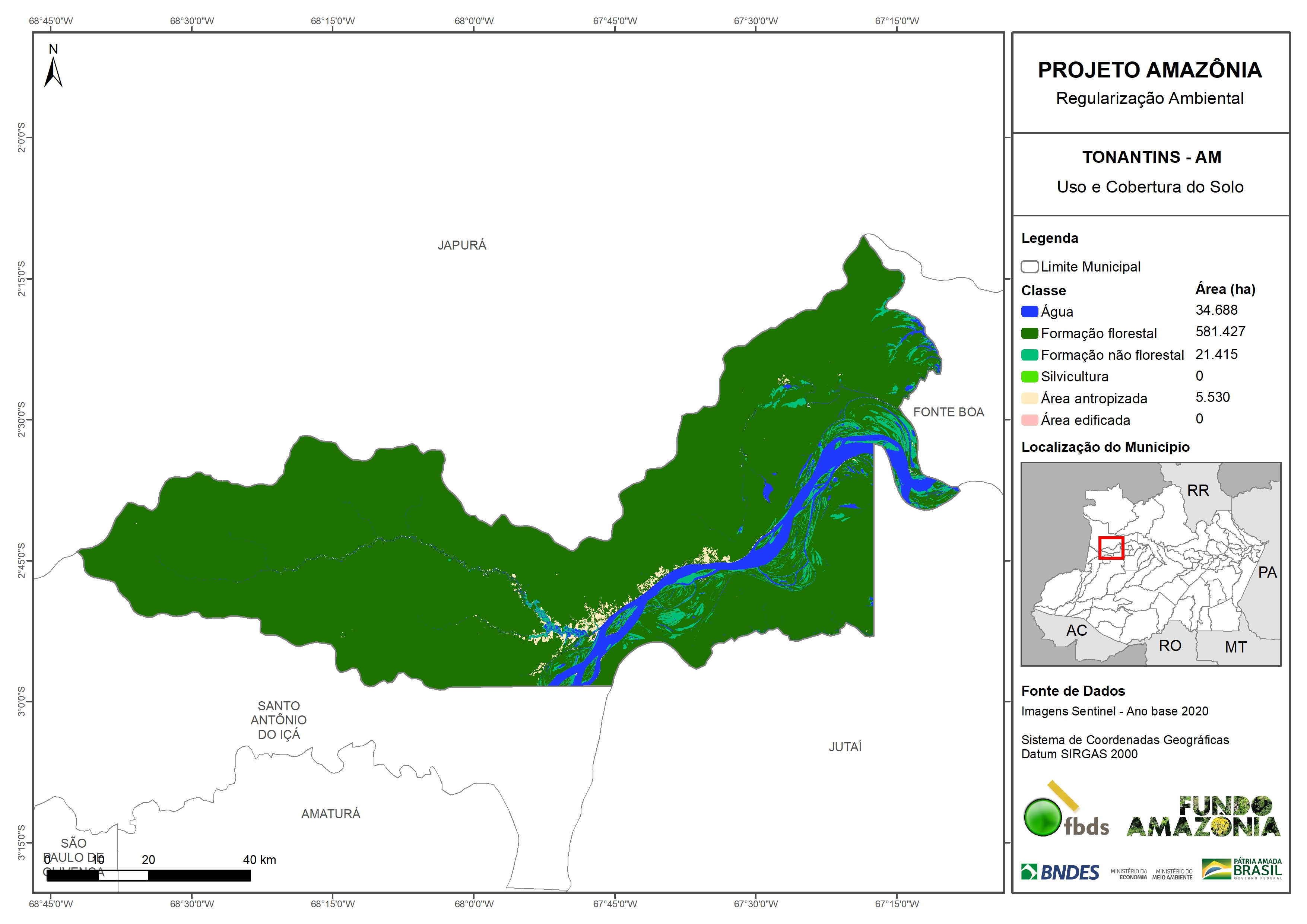
Task: Click the BNDES logo
Action: [x=1060, y=871]
